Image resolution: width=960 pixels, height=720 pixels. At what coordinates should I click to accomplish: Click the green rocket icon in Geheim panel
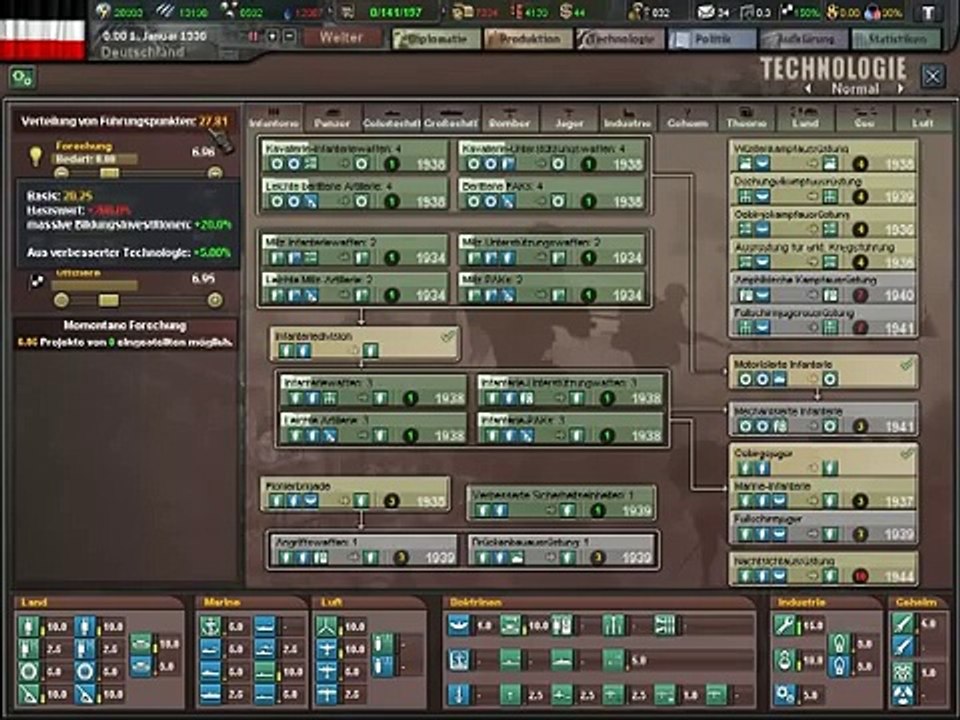(903, 624)
